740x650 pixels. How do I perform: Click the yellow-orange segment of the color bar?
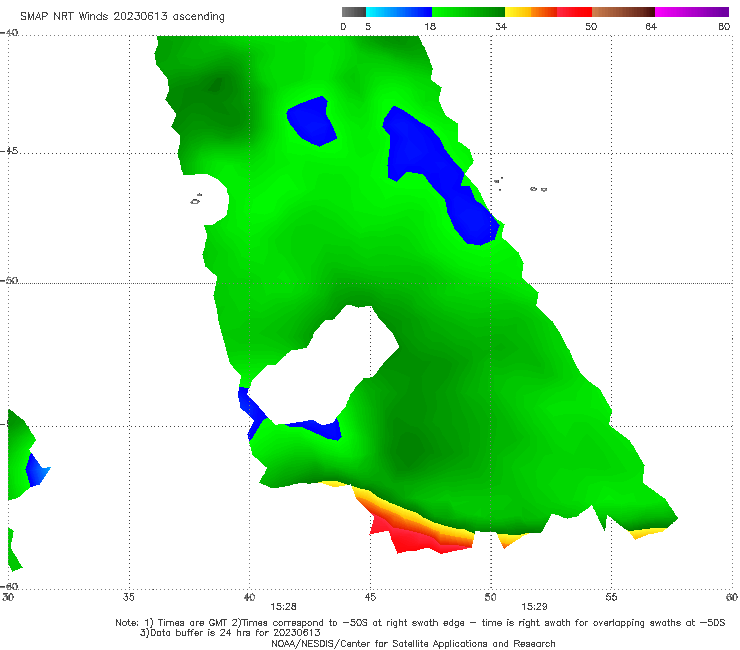pyautogui.click(x=530, y=12)
